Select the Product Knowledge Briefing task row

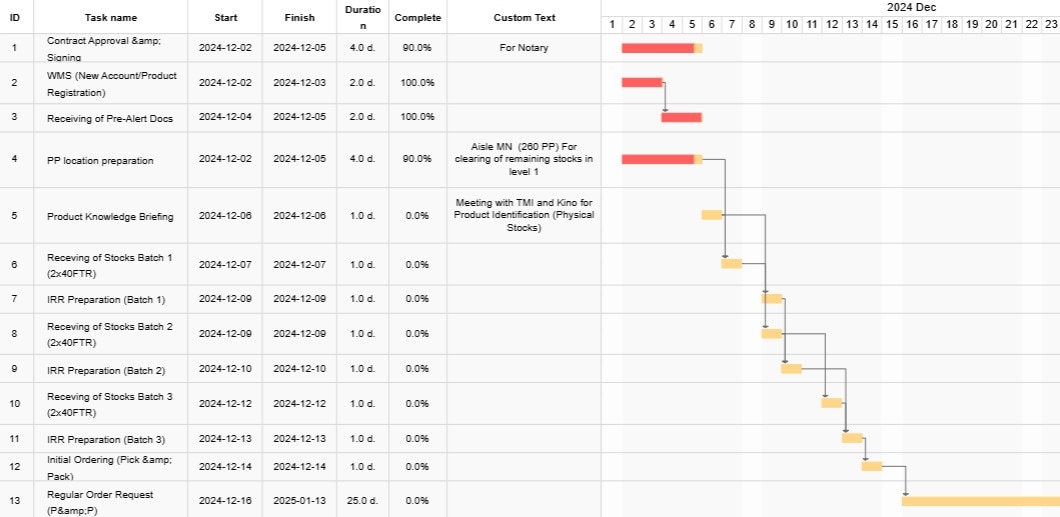pos(110,216)
